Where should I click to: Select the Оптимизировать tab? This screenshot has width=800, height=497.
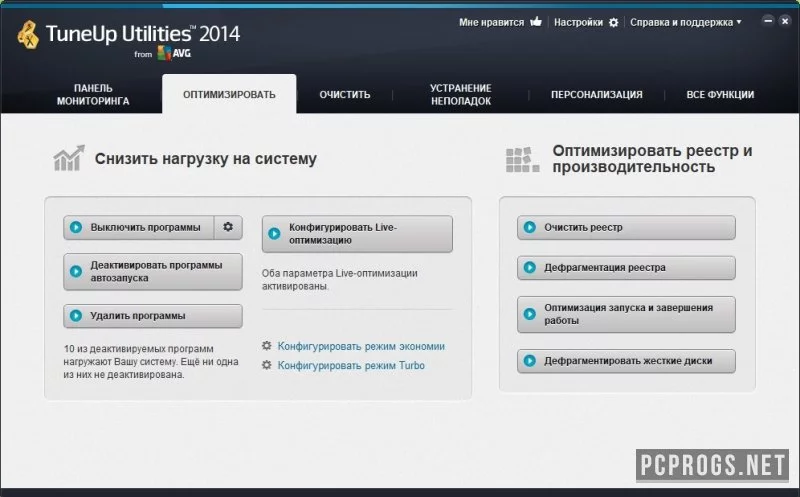pos(229,94)
